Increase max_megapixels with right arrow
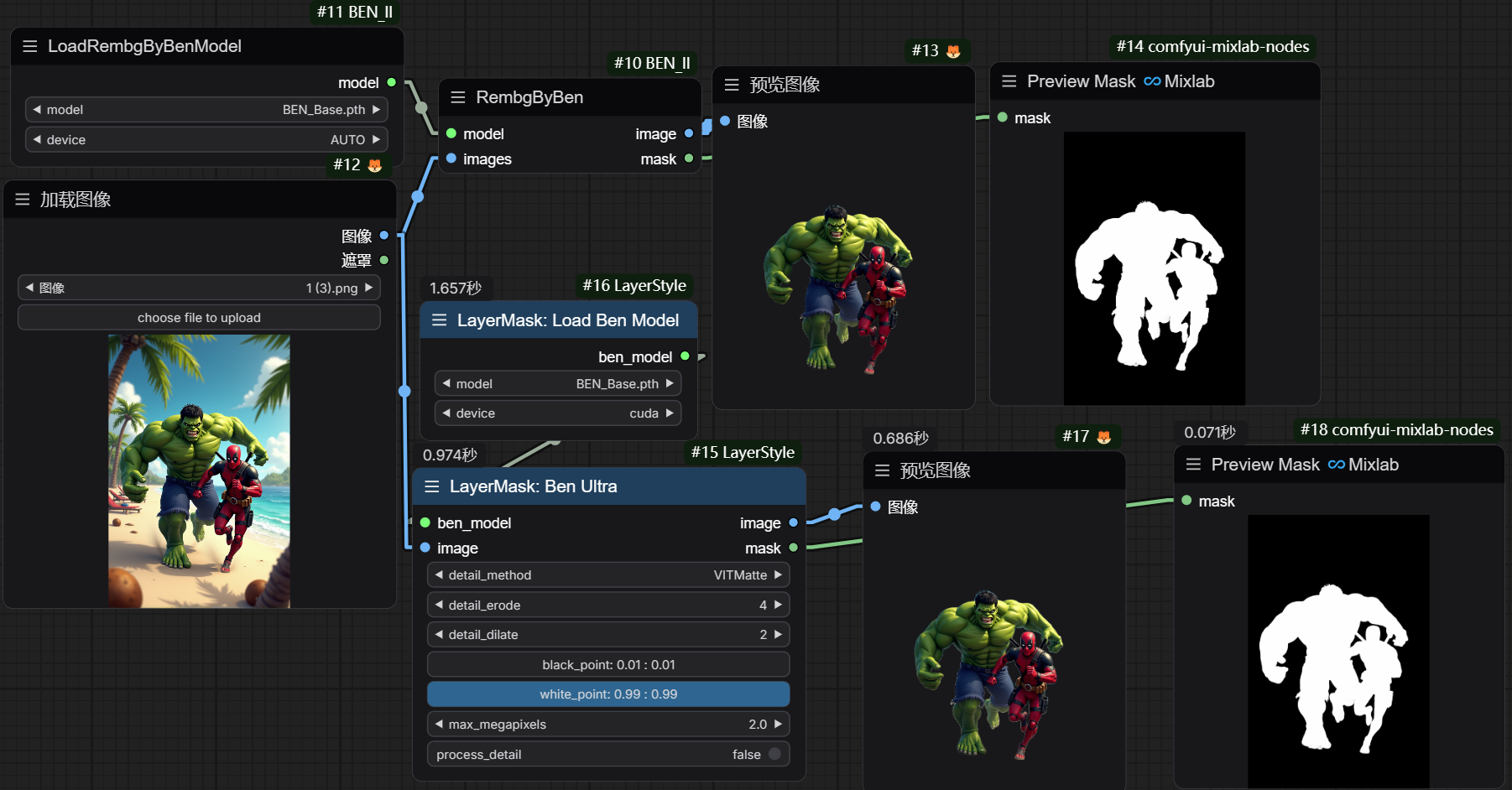Screen dimensions: 1512x790 pyautogui.click(x=778, y=724)
